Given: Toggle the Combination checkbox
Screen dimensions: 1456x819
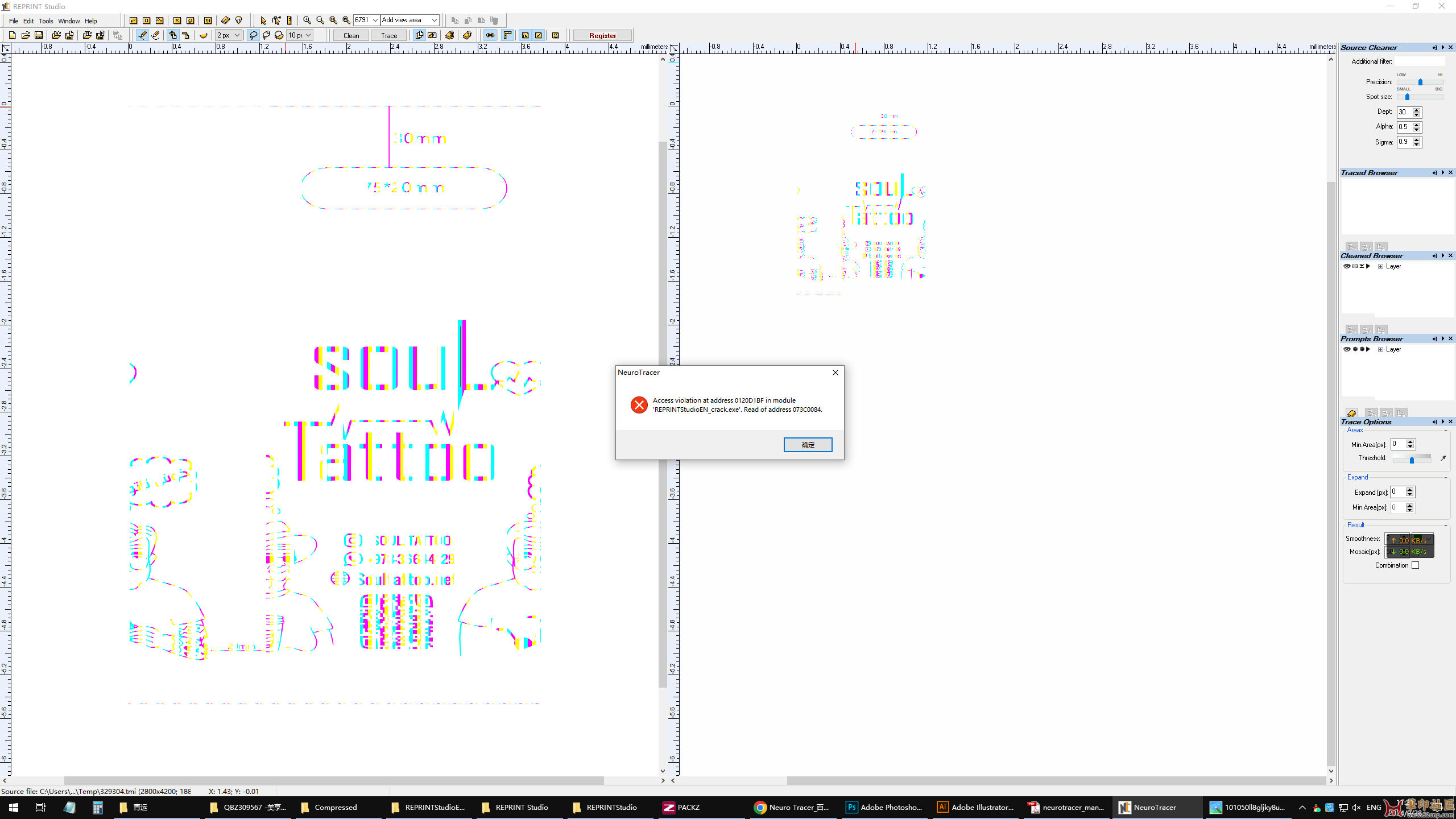Looking at the screenshot, I should pyautogui.click(x=1415, y=565).
